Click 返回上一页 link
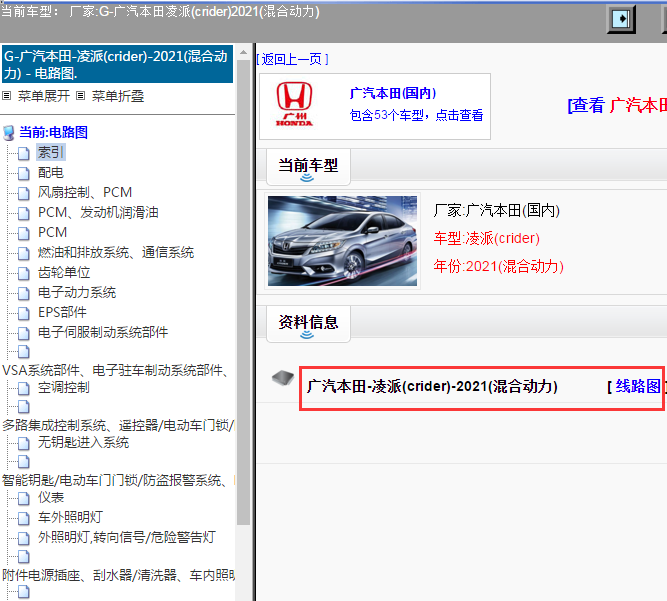 [292, 59]
